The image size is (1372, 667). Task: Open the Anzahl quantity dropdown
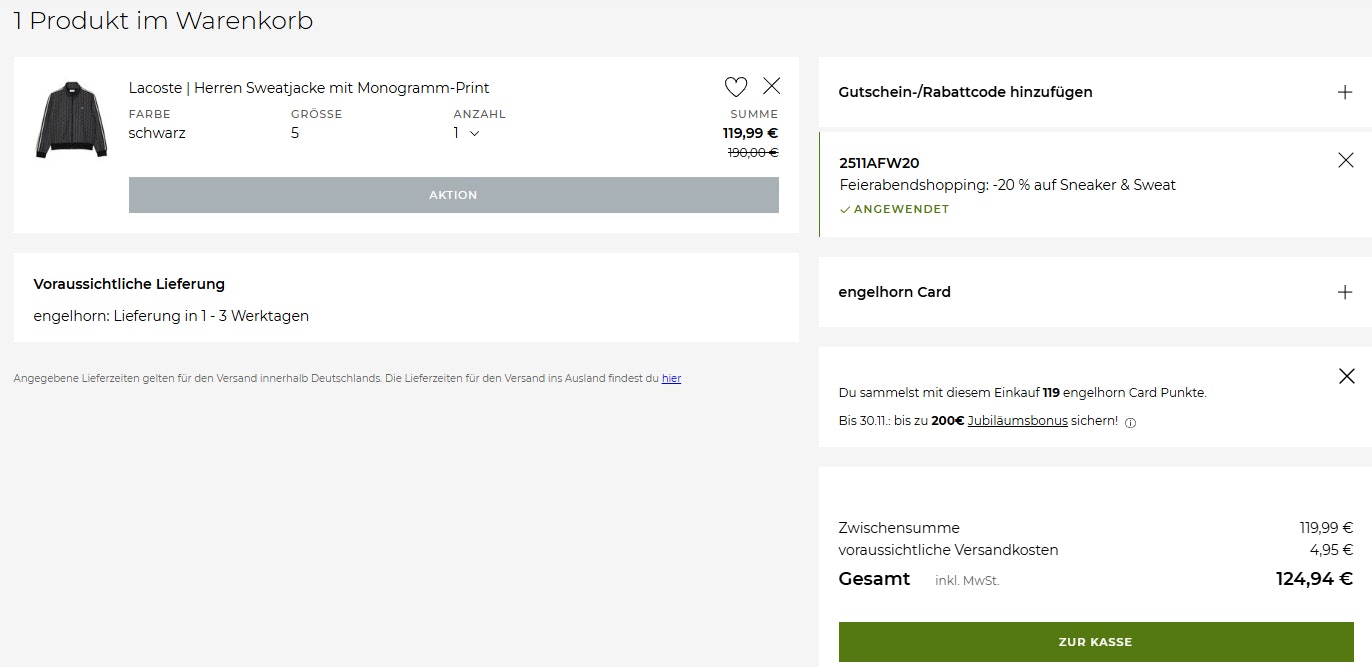coord(466,133)
